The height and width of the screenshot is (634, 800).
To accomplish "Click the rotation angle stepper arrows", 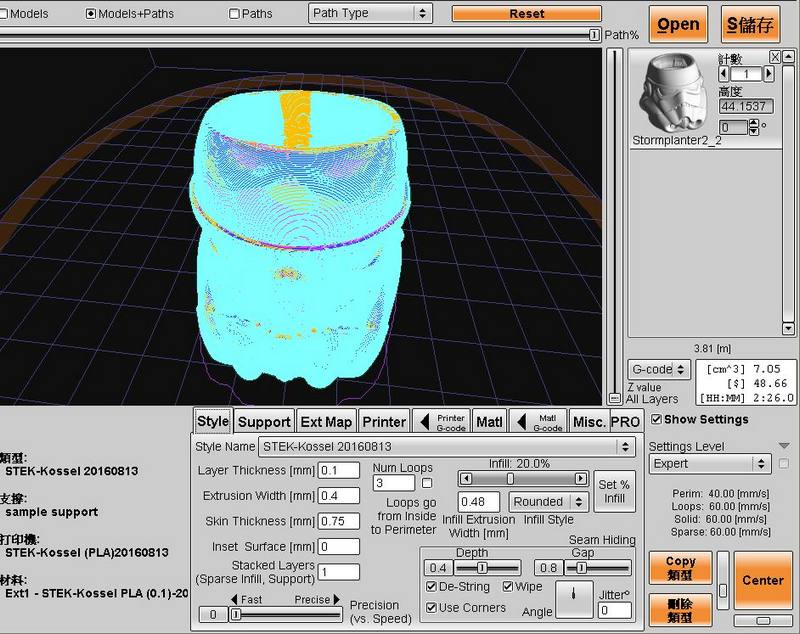I will [754, 126].
